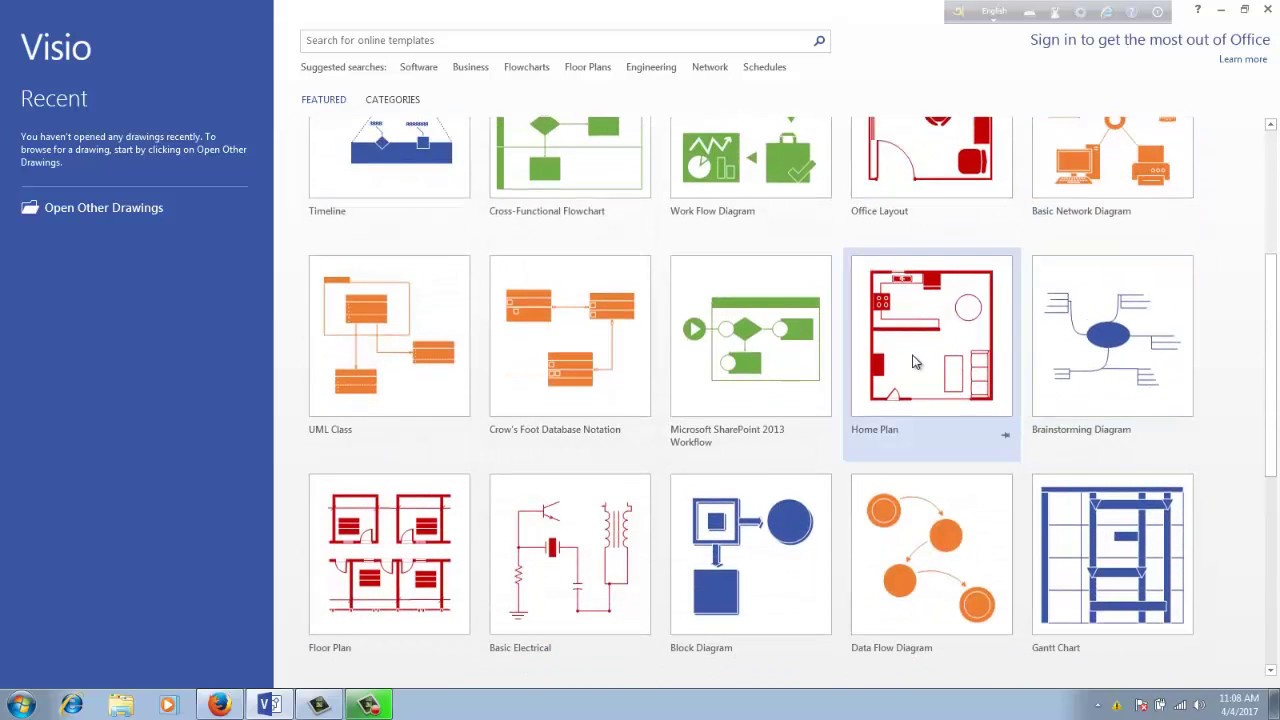The height and width of the screenshot is (720, 1280).
Task: Click the Sign in to Office link
Action: pos(1150,39)
